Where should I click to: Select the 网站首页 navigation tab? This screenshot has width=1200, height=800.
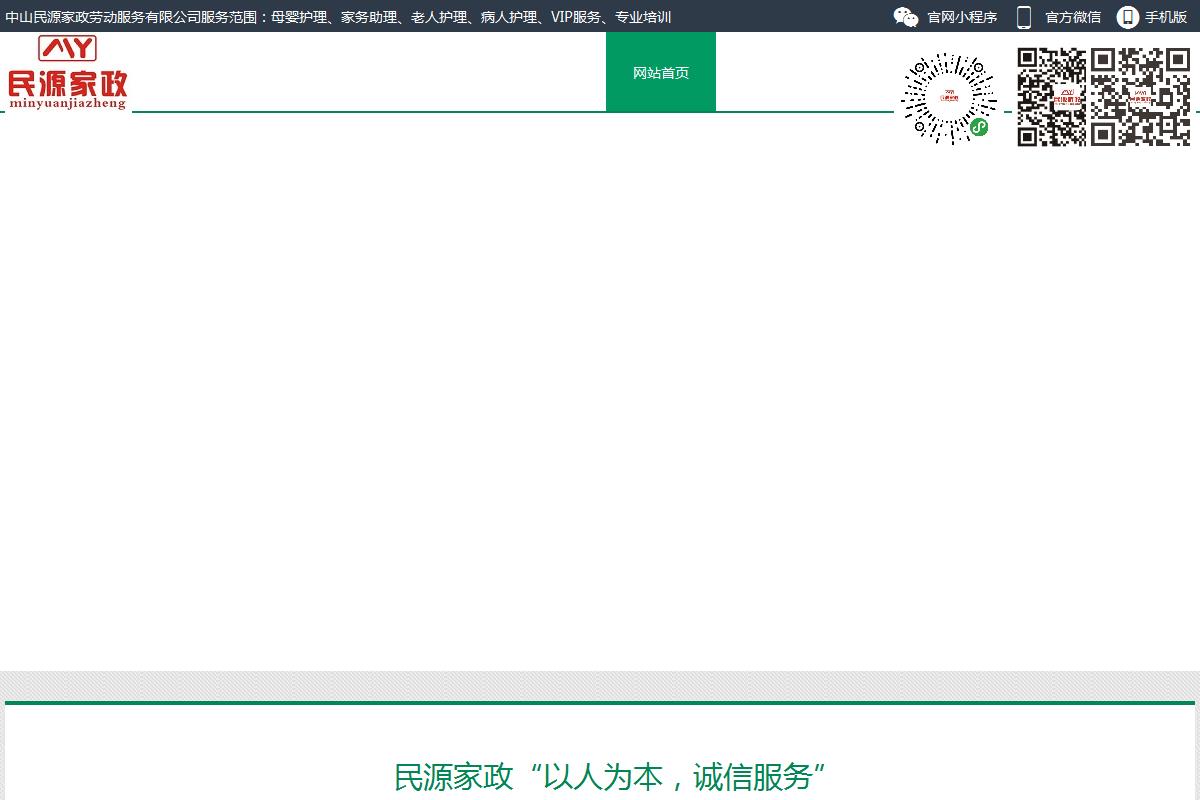(x=661, y=72)
